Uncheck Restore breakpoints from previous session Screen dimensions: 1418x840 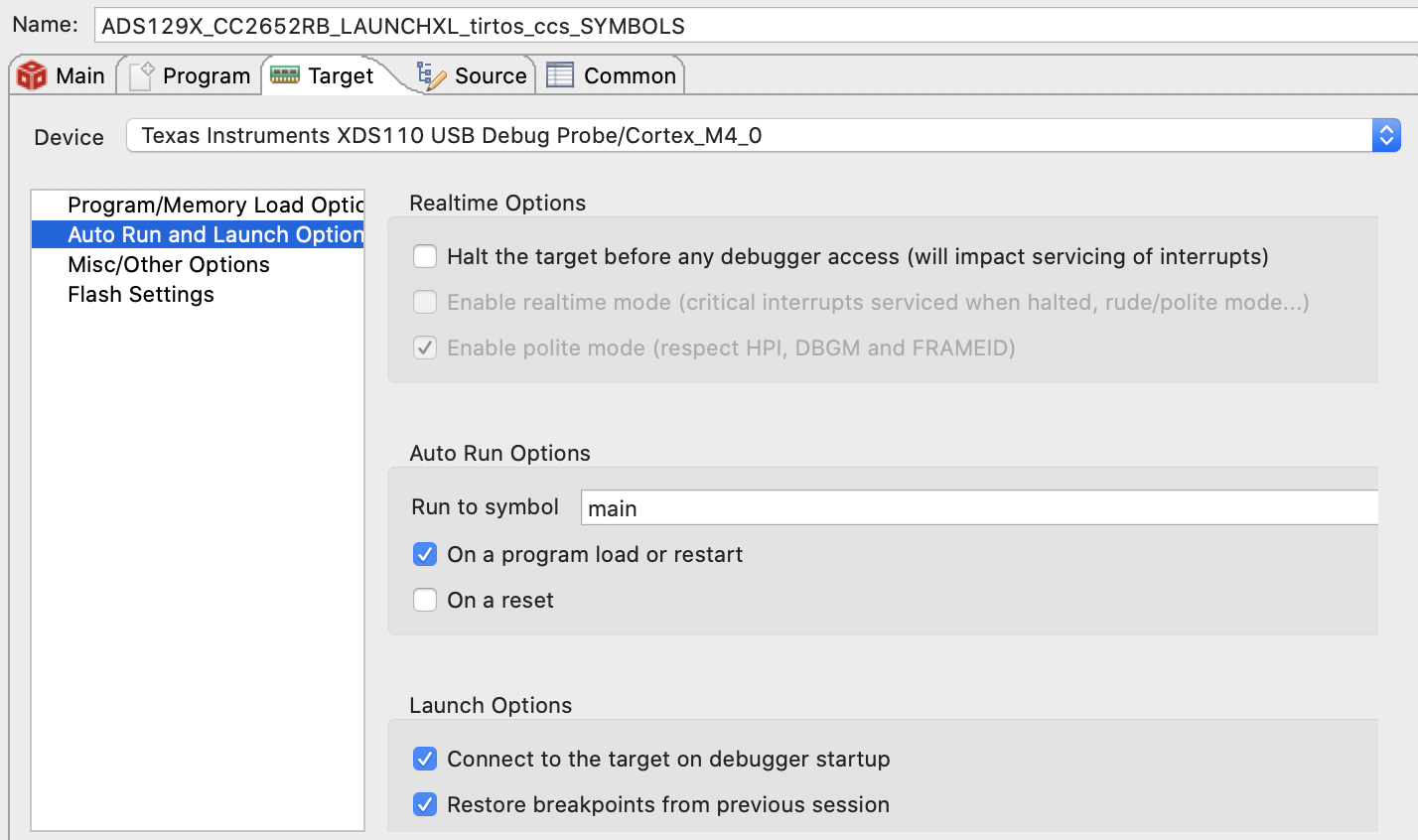425,804
